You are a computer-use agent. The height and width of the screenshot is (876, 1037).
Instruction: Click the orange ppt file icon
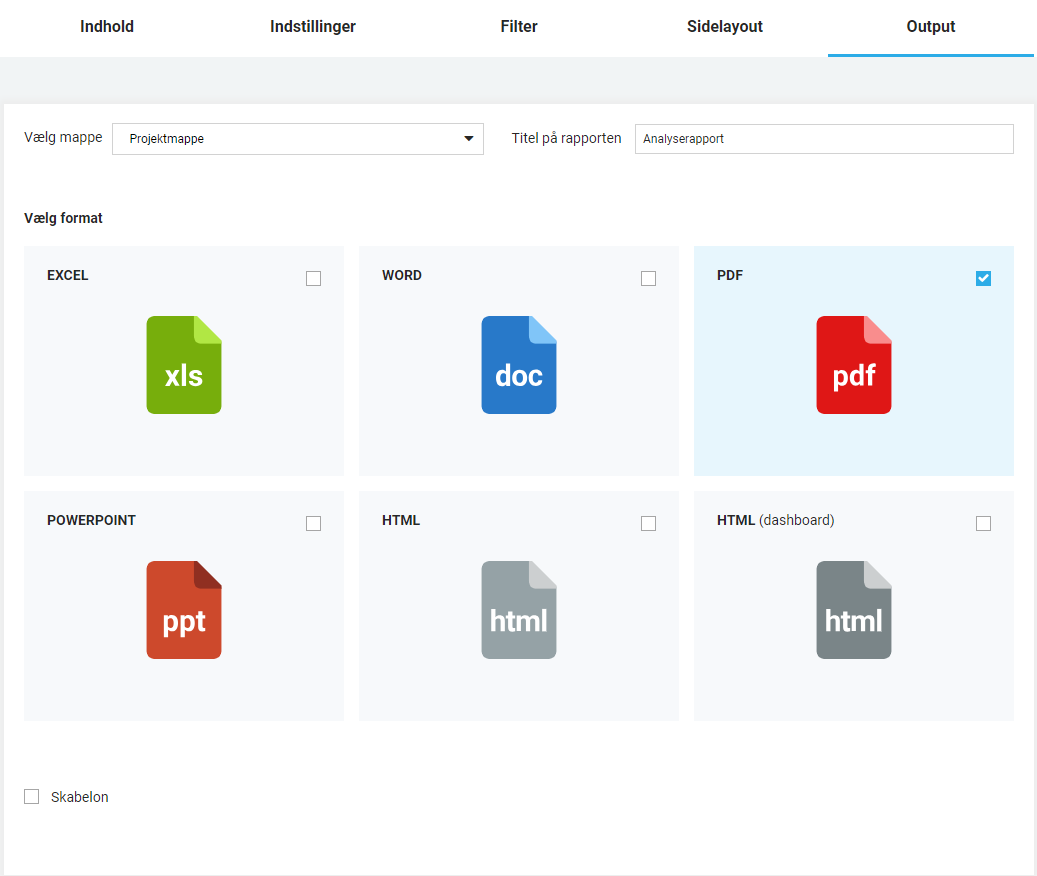[184, 610]
